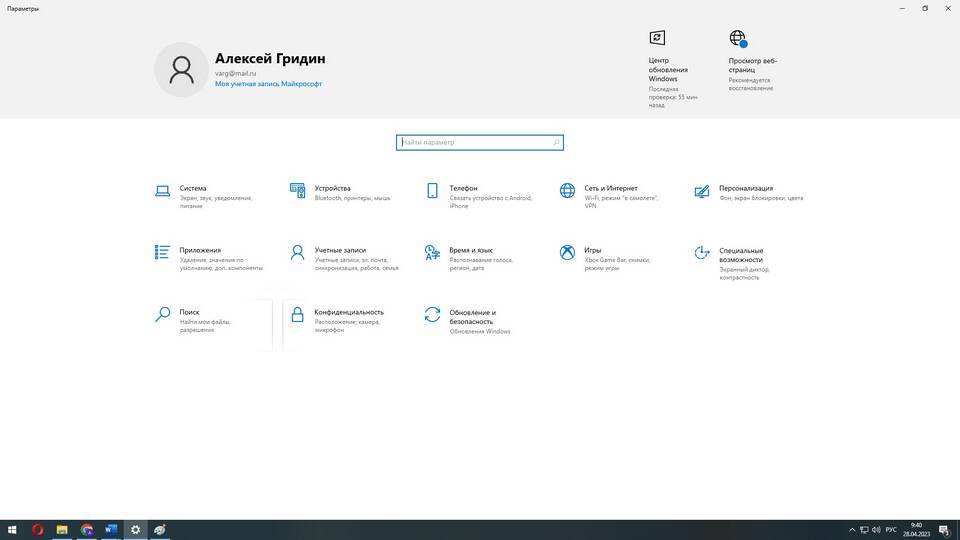Click the user profile avatar picture
Screen dimensions: 960x540
181,69
